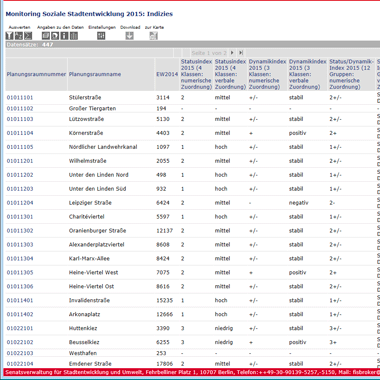Screen dimensions: 380x380
Task: Click the negativ value for Leipziger Straße
Action: 299,203
